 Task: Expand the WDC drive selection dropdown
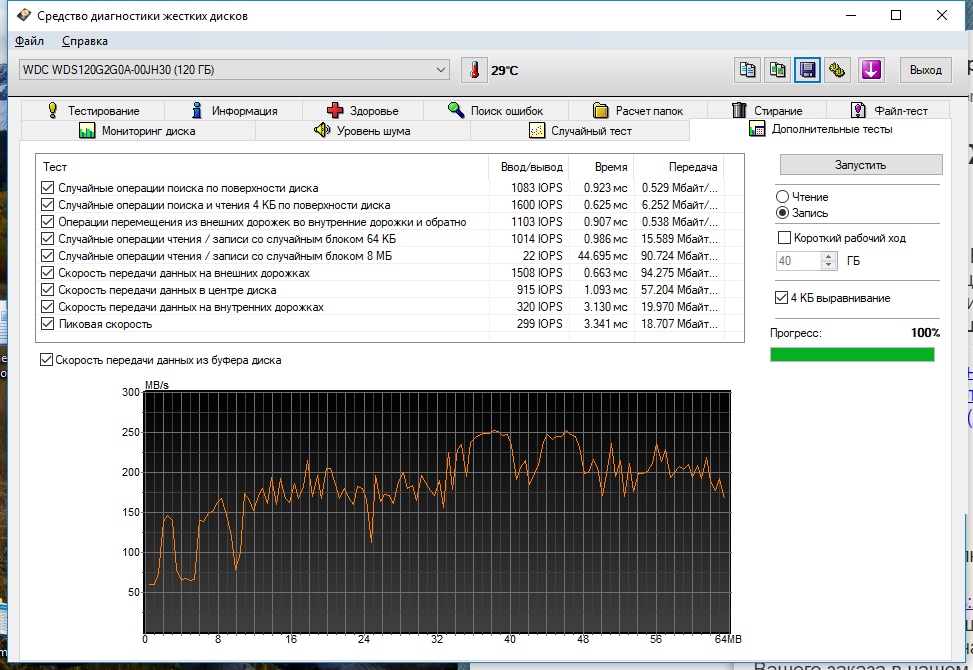(x=441, y=70)
